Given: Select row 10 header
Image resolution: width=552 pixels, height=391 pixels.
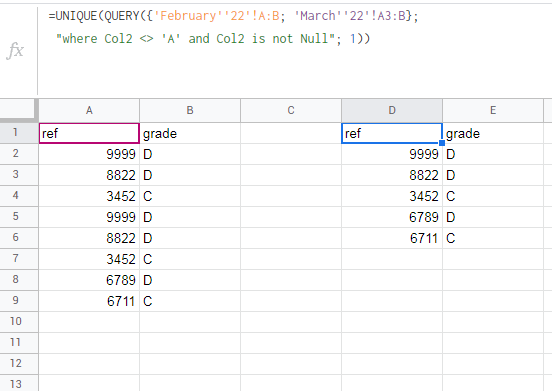Looking at the screenshot, I should point(19,322).
